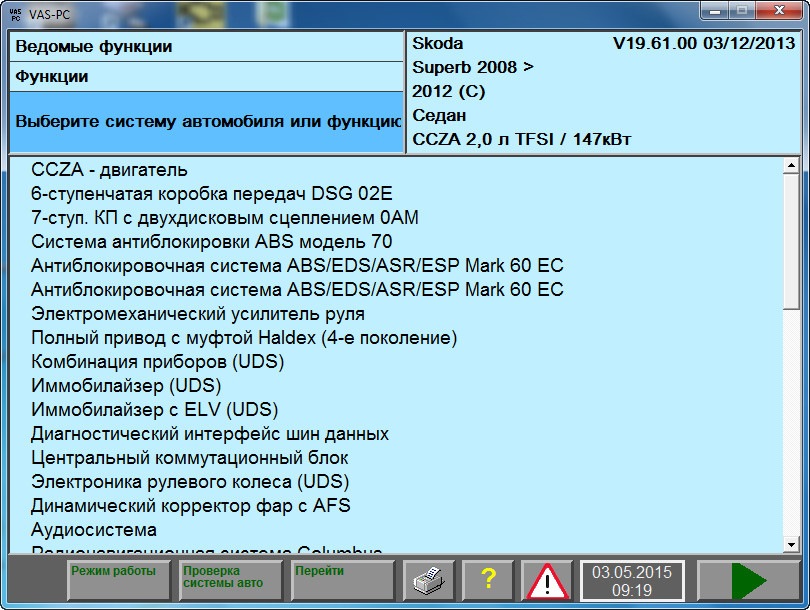810x610 pixels.
Task: Select Электроника рулевого колеса (UDS)
Action: click(x=190, y=481)
